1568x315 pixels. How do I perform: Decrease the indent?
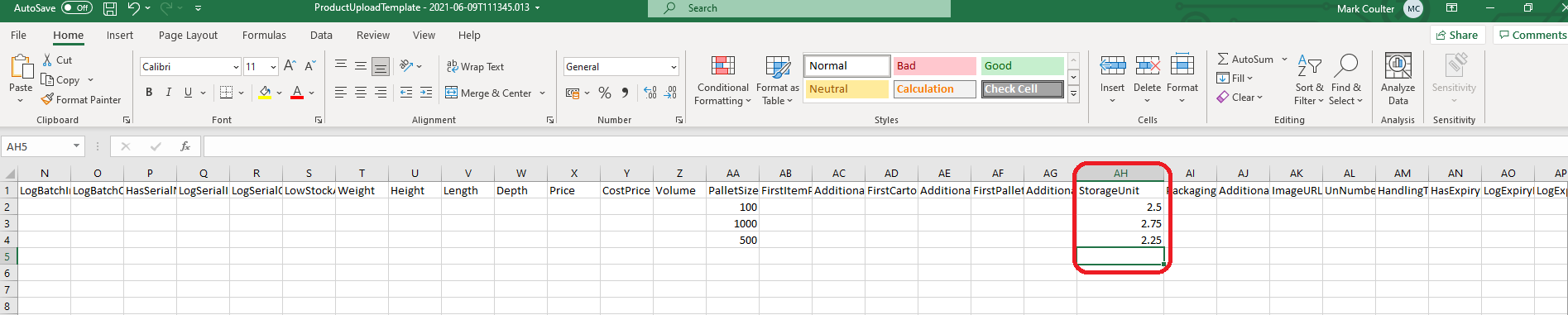click(406, 93)
